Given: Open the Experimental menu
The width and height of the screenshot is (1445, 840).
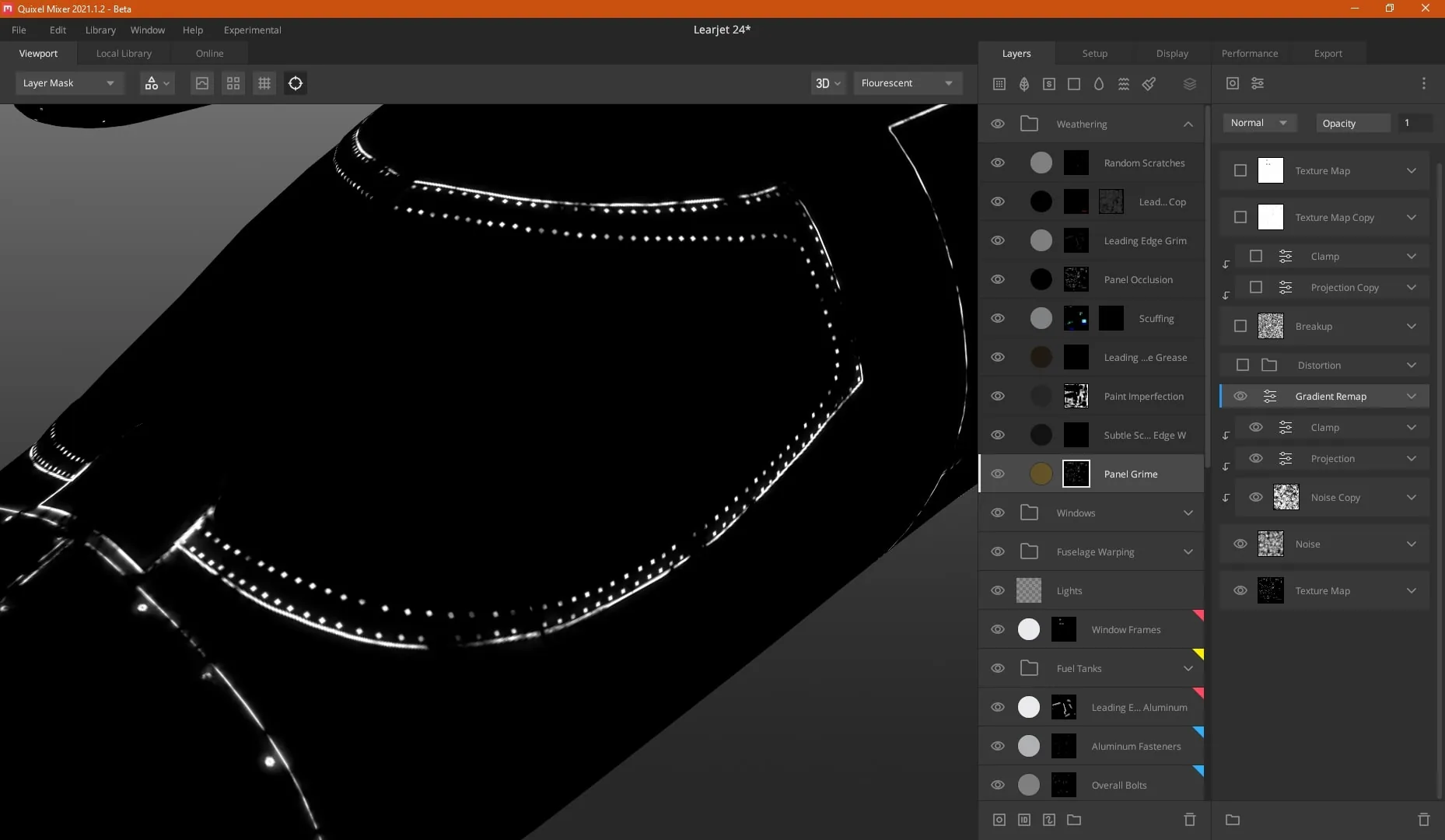Looking at the screenshot, I should coord(253,30).
